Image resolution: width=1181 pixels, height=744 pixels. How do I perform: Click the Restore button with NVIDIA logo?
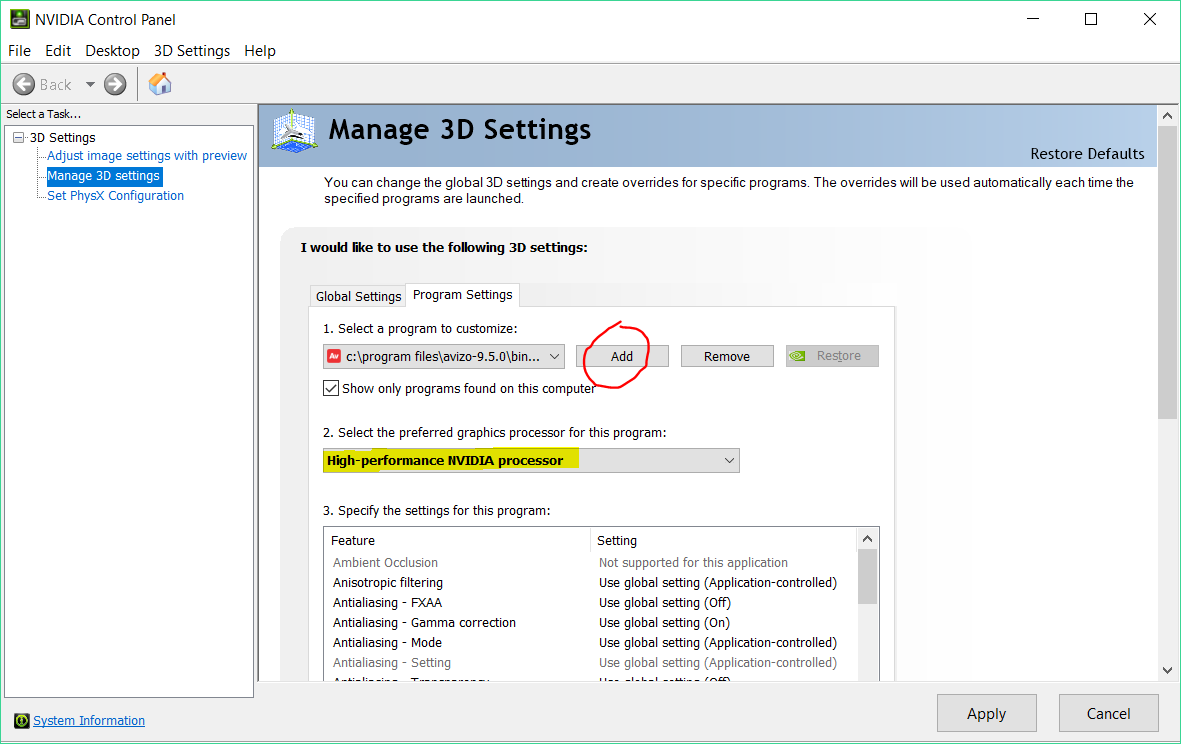coord(832,355)
